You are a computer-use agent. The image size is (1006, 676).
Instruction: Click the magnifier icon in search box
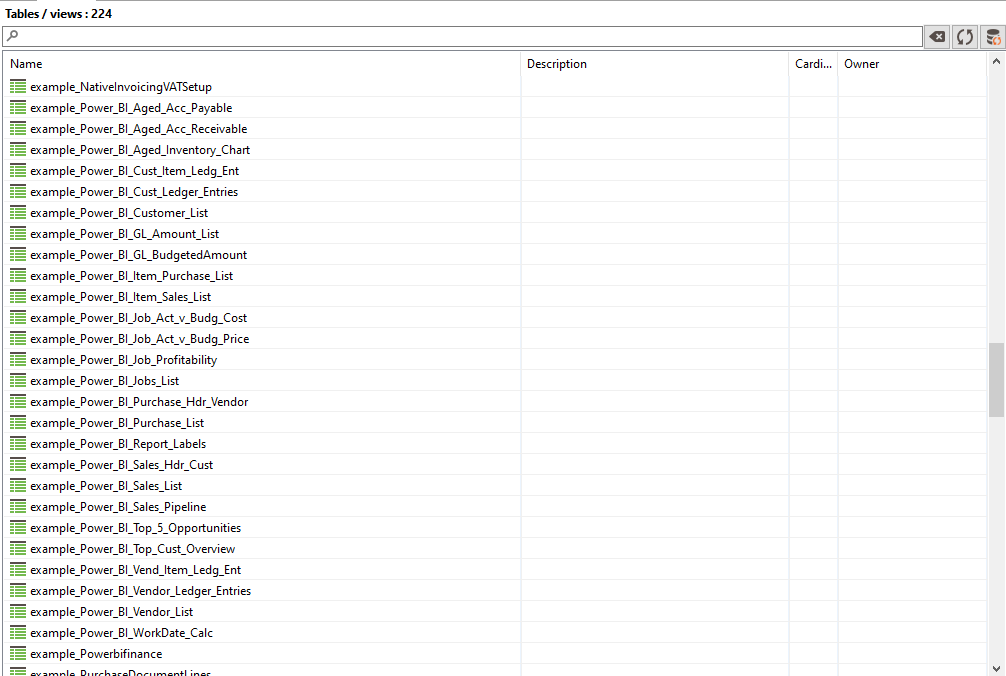pos(13,37)
